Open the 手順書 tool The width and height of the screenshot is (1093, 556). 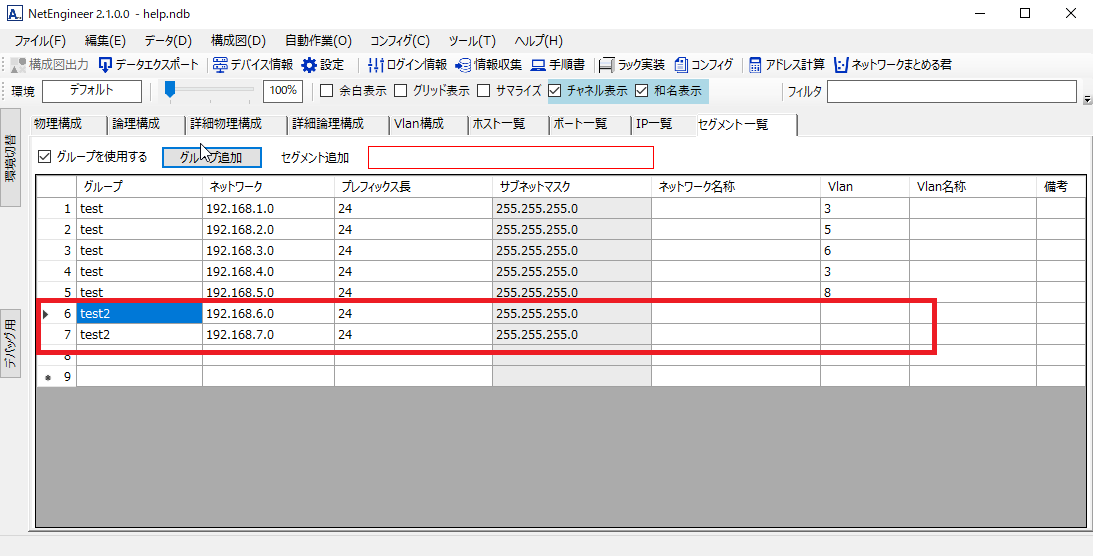538,65
